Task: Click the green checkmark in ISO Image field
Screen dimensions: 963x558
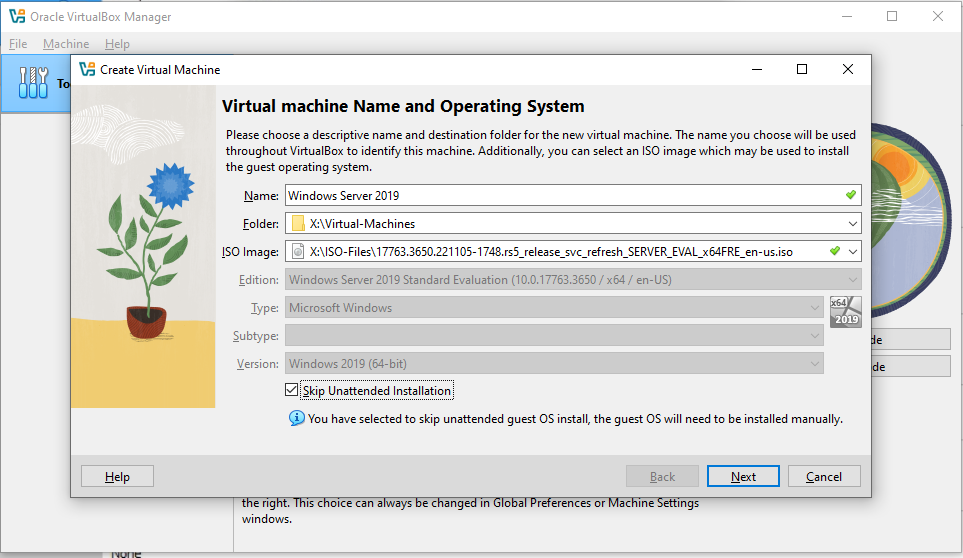Action: click(835, 251)
